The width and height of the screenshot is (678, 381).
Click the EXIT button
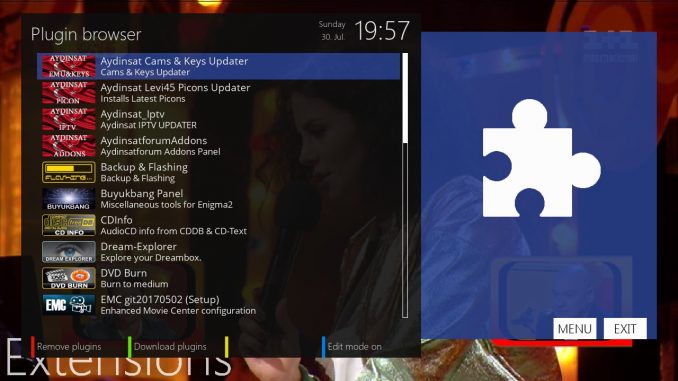click(625, 329)
